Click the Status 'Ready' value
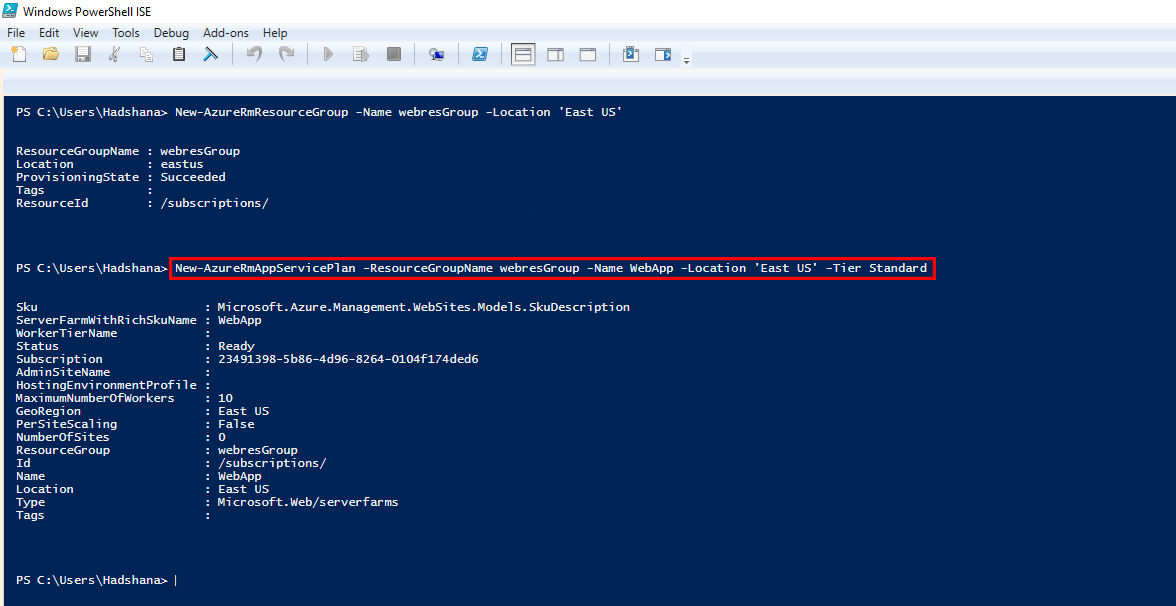Image resolution: width=1176 pixels, height=606 pixels. click(236, 346)
